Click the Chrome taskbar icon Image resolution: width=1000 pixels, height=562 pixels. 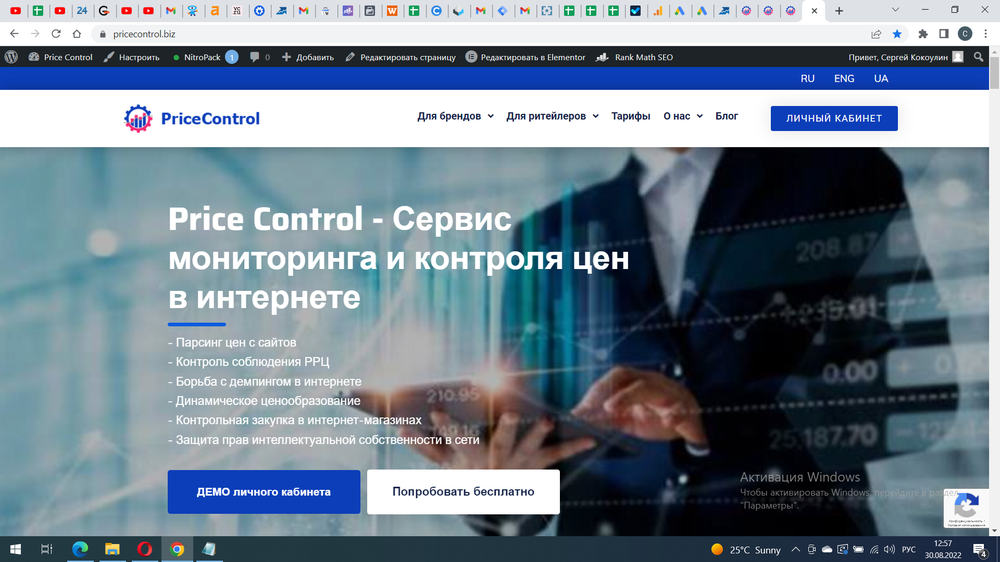coord(177,549)
